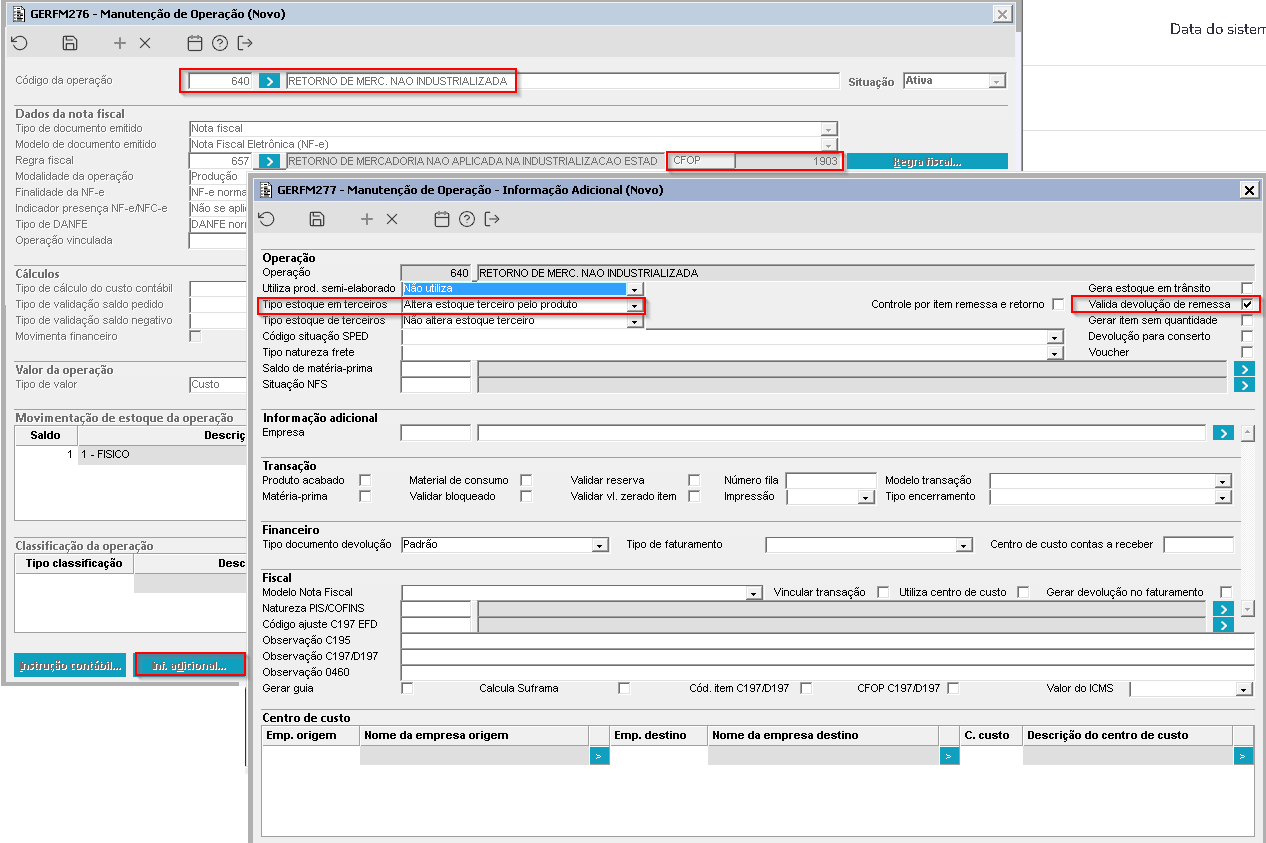Open Tipo encerramento dropdown
This screenshot has width=1266, height=843.
1222,497
